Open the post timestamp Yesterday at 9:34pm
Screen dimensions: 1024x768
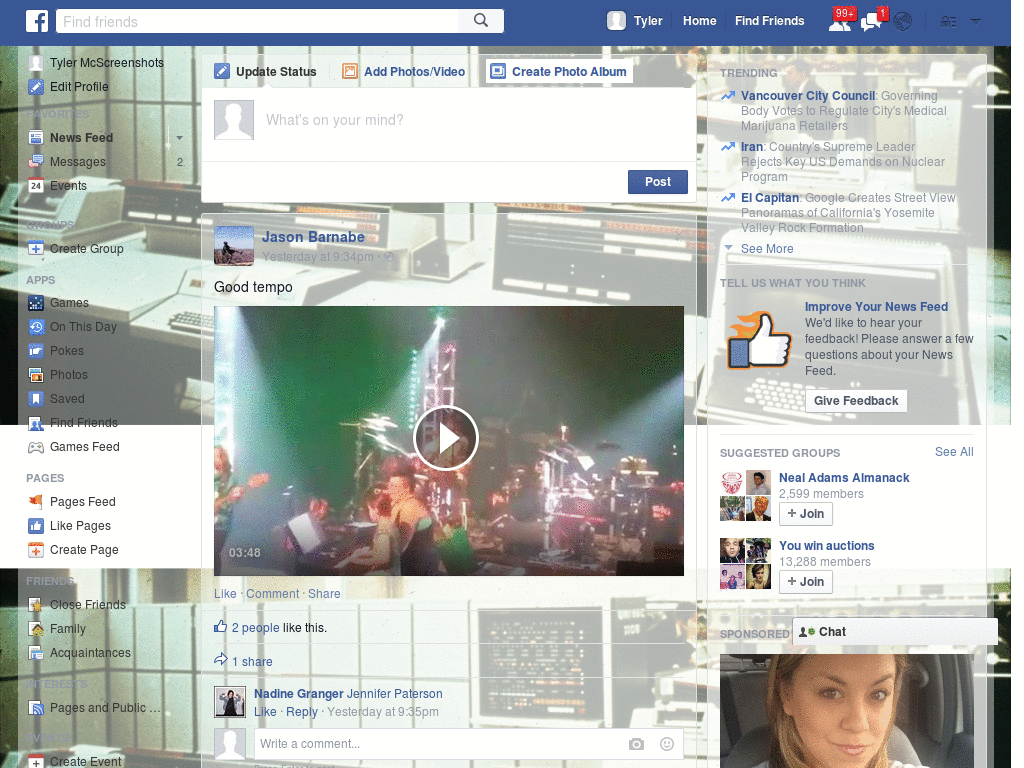pos(318,257)
